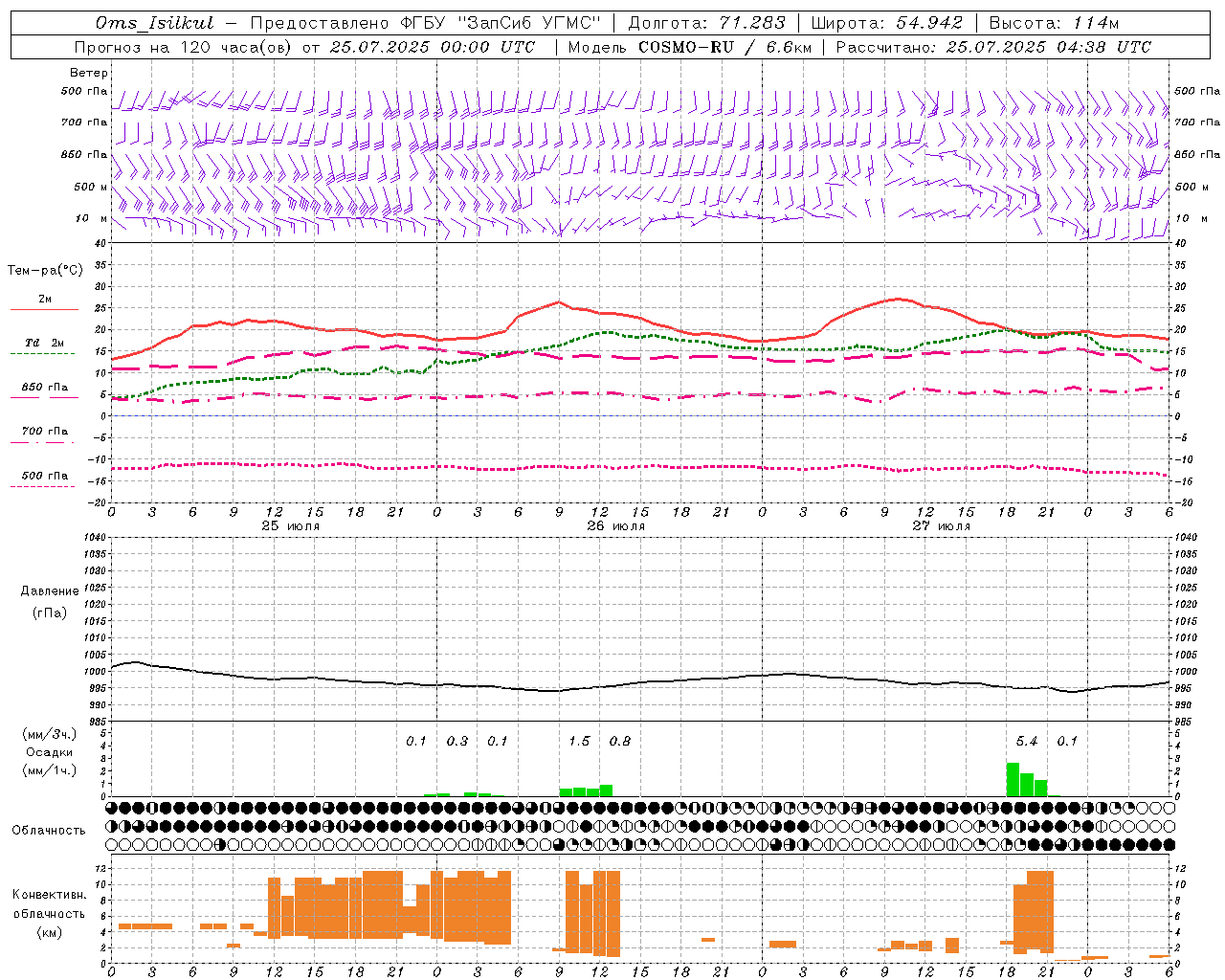The height and width of the screenshot is (980, 1225).
Task: Click the elevation text 'Высота: 114м'
Action: pos(1054,23)
